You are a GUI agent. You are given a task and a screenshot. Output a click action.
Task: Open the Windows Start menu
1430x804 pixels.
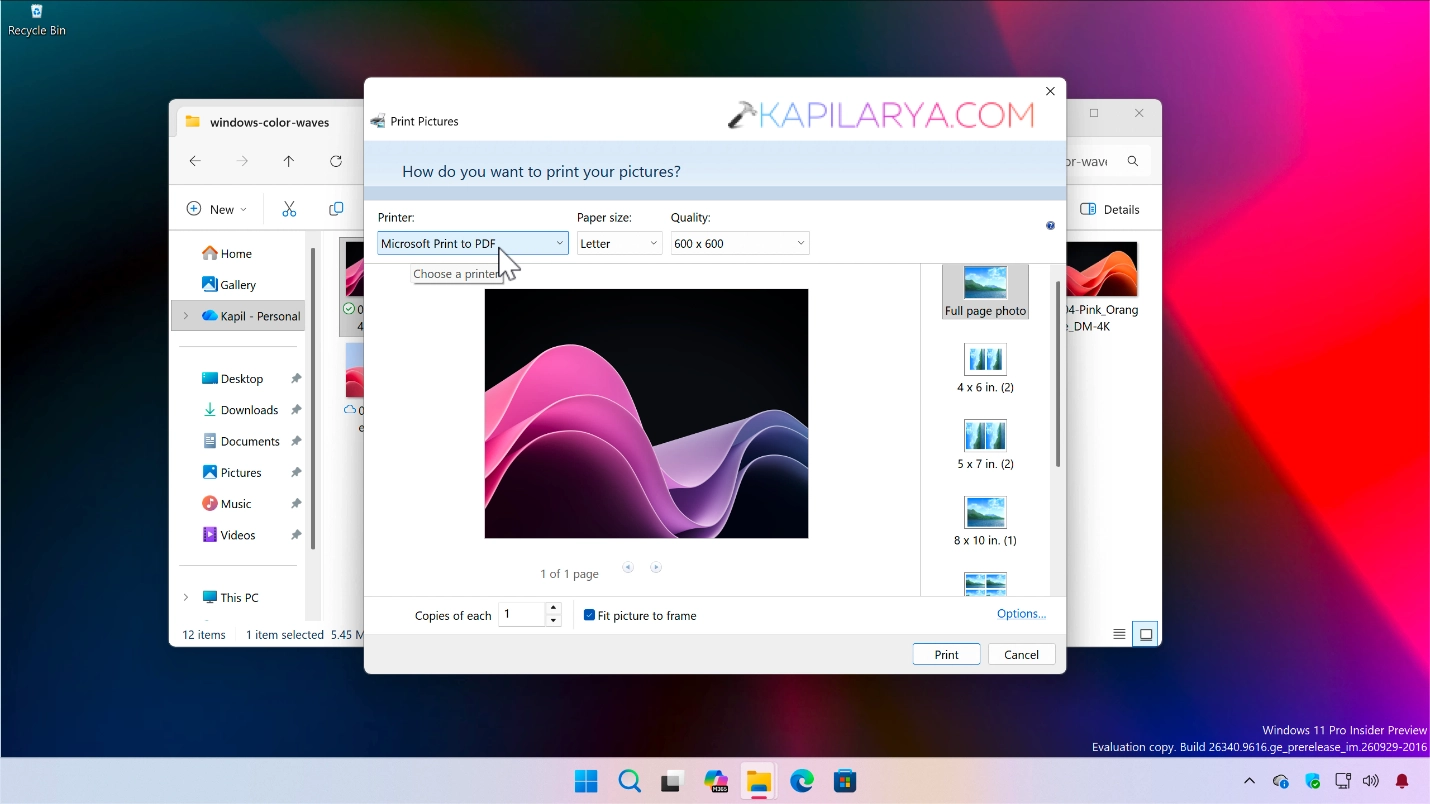pyautogui.click(x=586, y=781)
